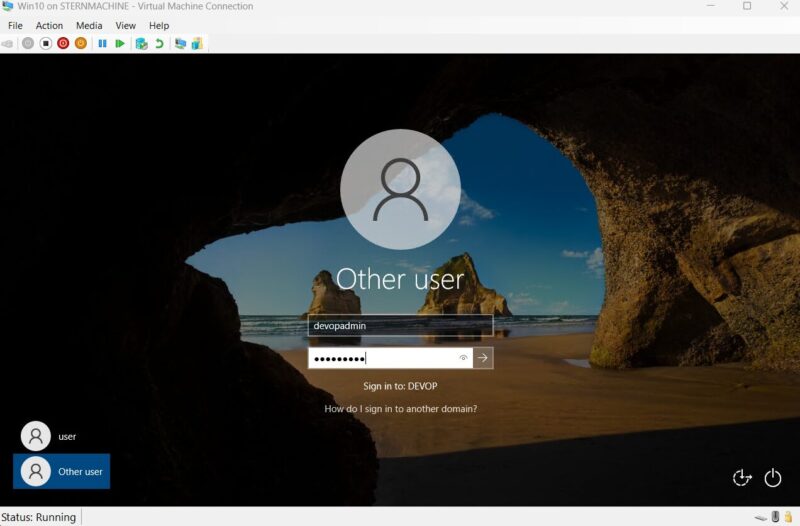This screenshot has width=800, height=526.
Task: Click the Virtual Machine Connection title bar icon
Action: point(8,6)
